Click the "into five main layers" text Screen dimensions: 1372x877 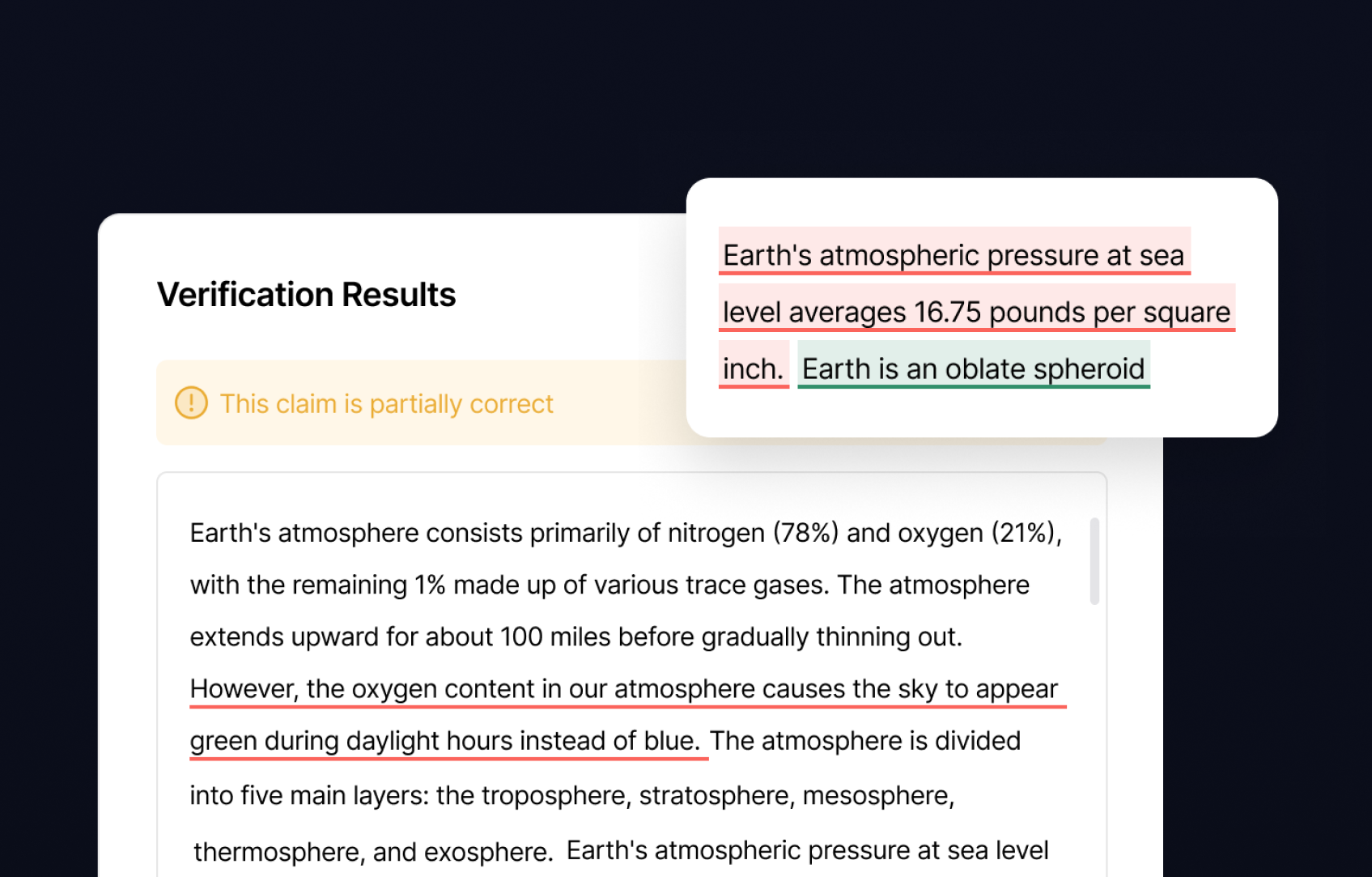tap(308, 795)
